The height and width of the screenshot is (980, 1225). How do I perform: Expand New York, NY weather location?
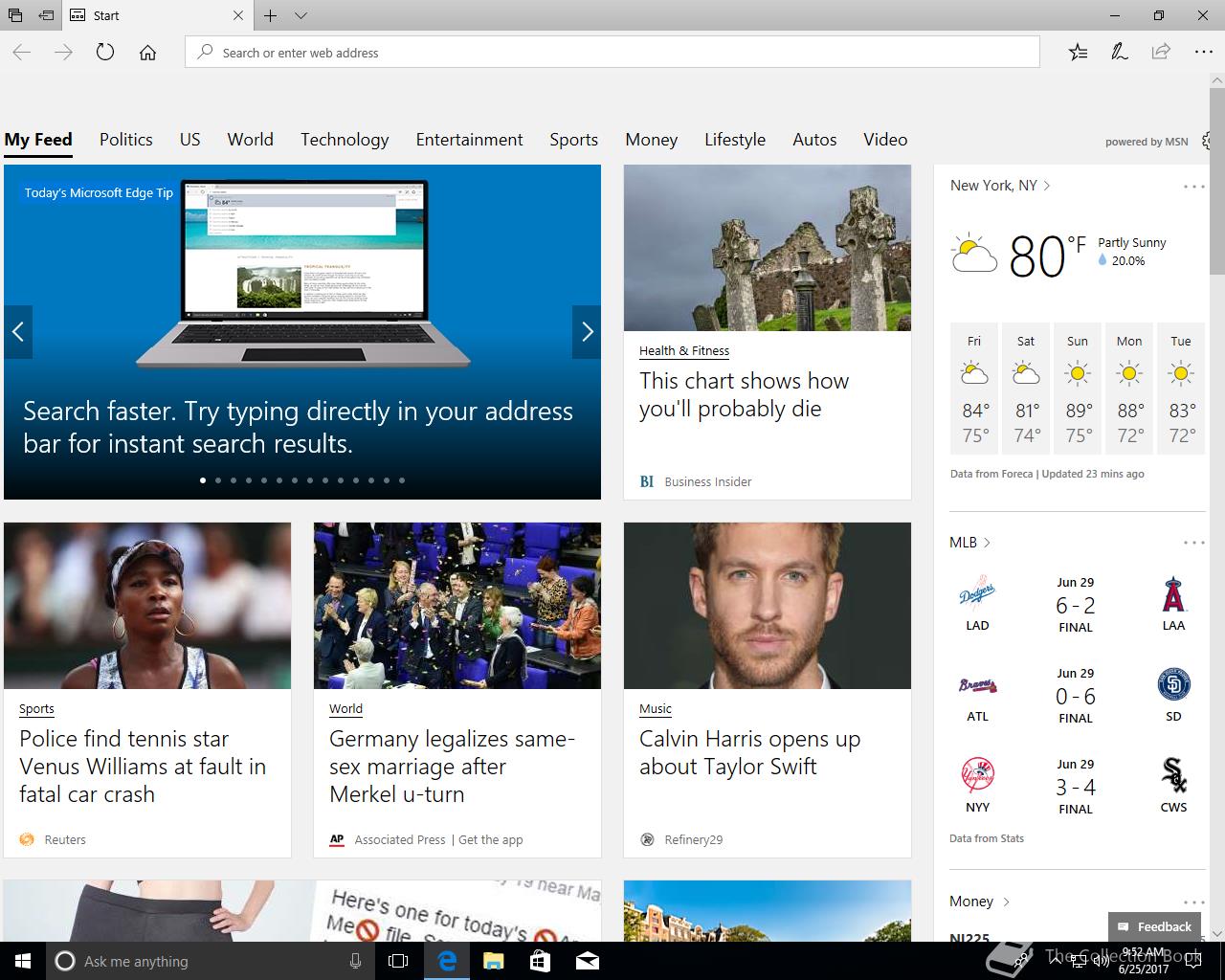(x=1000, y=186)
